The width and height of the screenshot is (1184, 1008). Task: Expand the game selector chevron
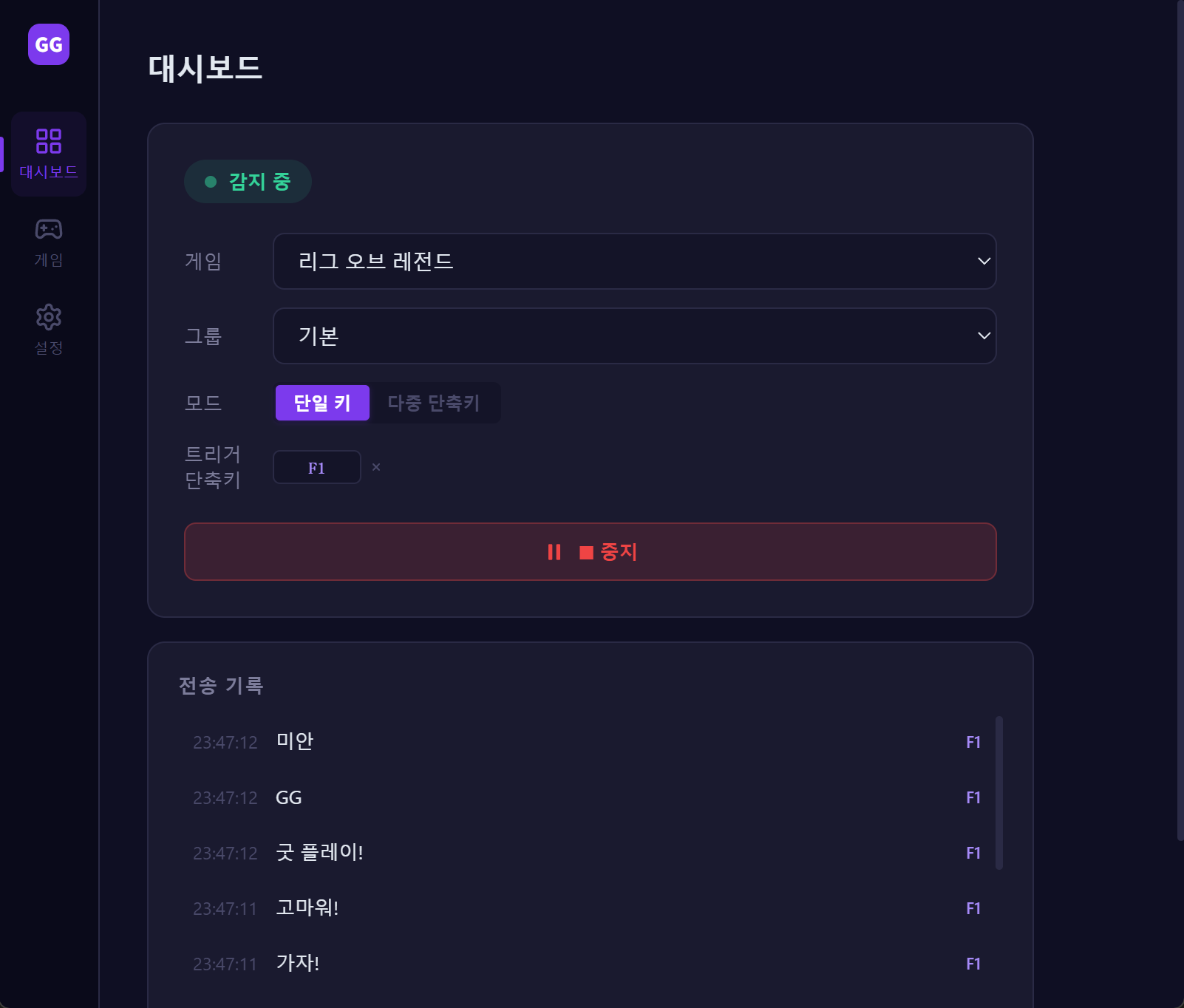983,261
